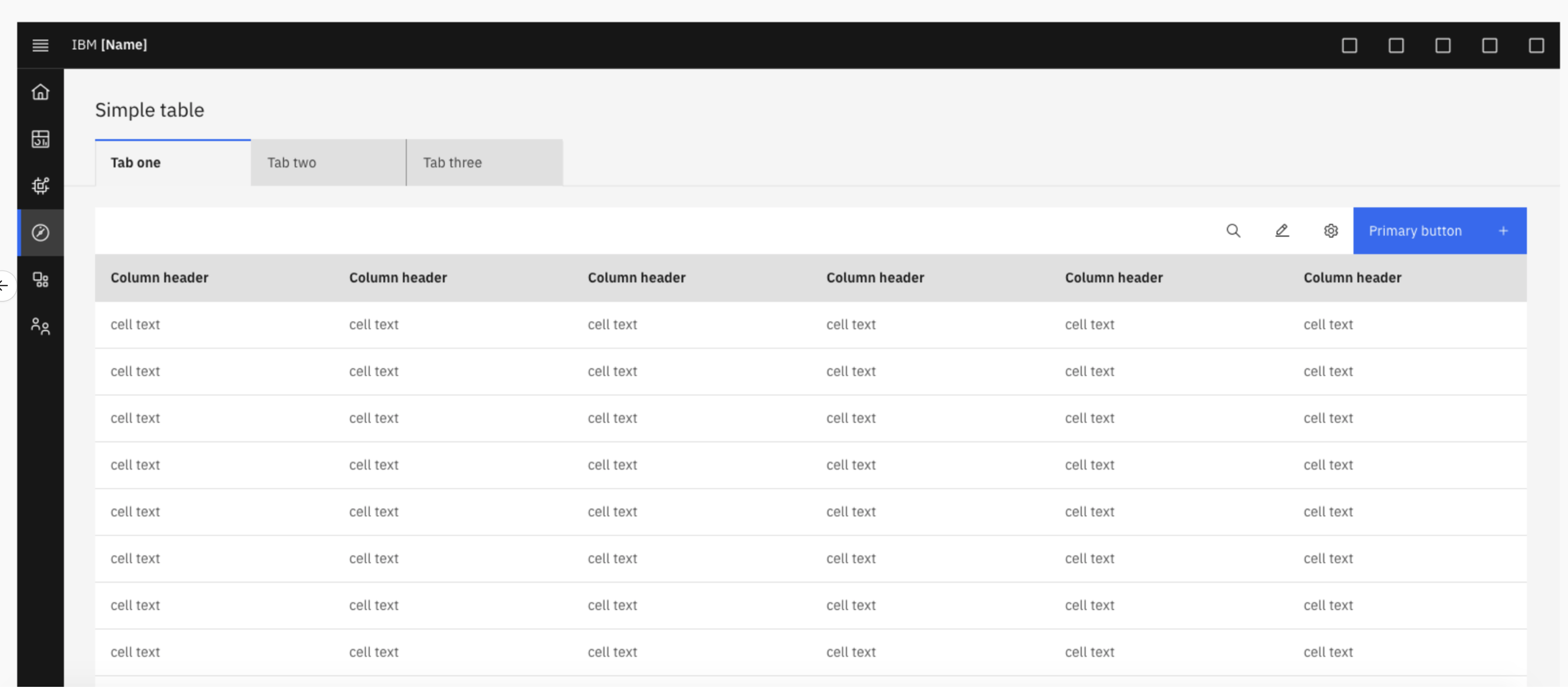This screenshot has width=1568, height=691.
Task: Open the dashboard icon in the sidebar
Action: (40, 139)
